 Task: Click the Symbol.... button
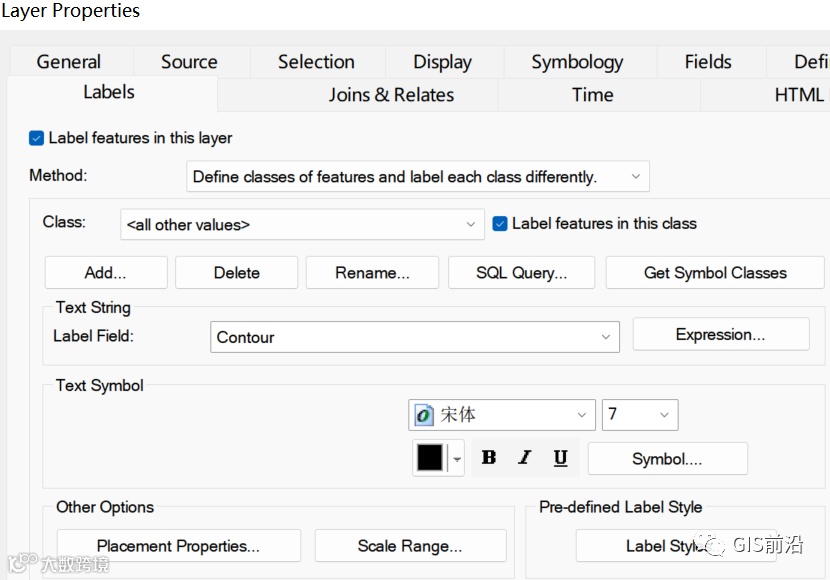pyautogui.click(x=667, y=459)
